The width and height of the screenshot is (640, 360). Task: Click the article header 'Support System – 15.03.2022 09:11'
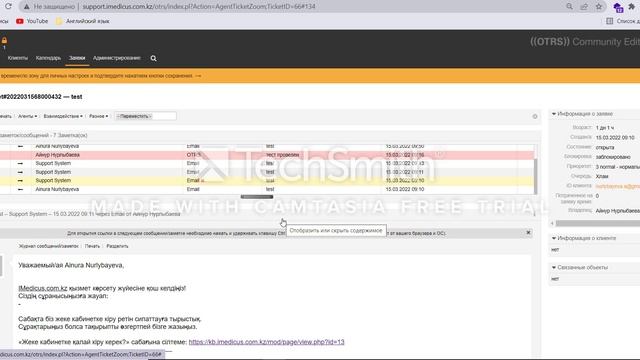pos(90,214)
